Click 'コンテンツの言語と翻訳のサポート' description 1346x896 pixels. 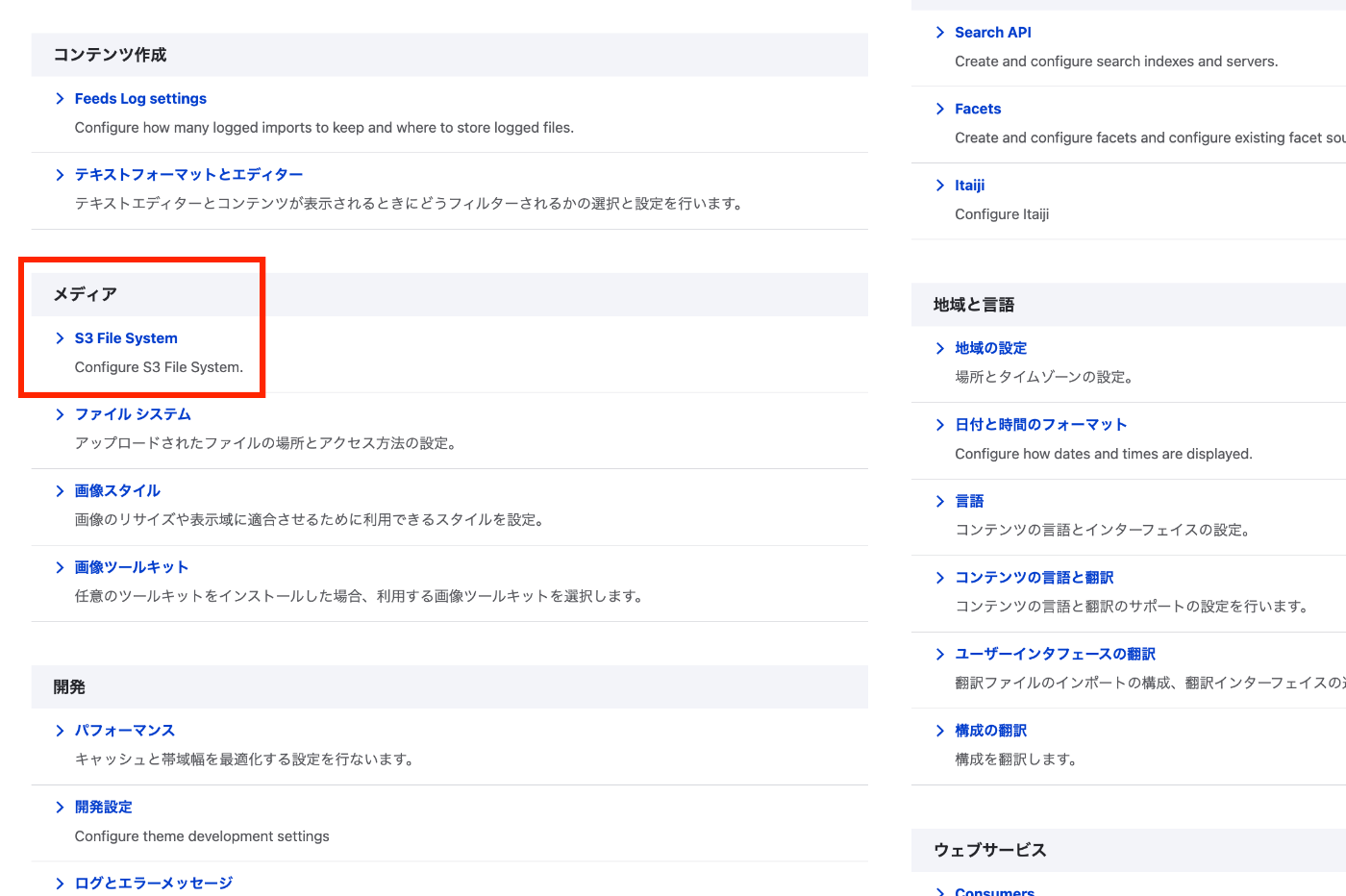[x=1133, y=607]
